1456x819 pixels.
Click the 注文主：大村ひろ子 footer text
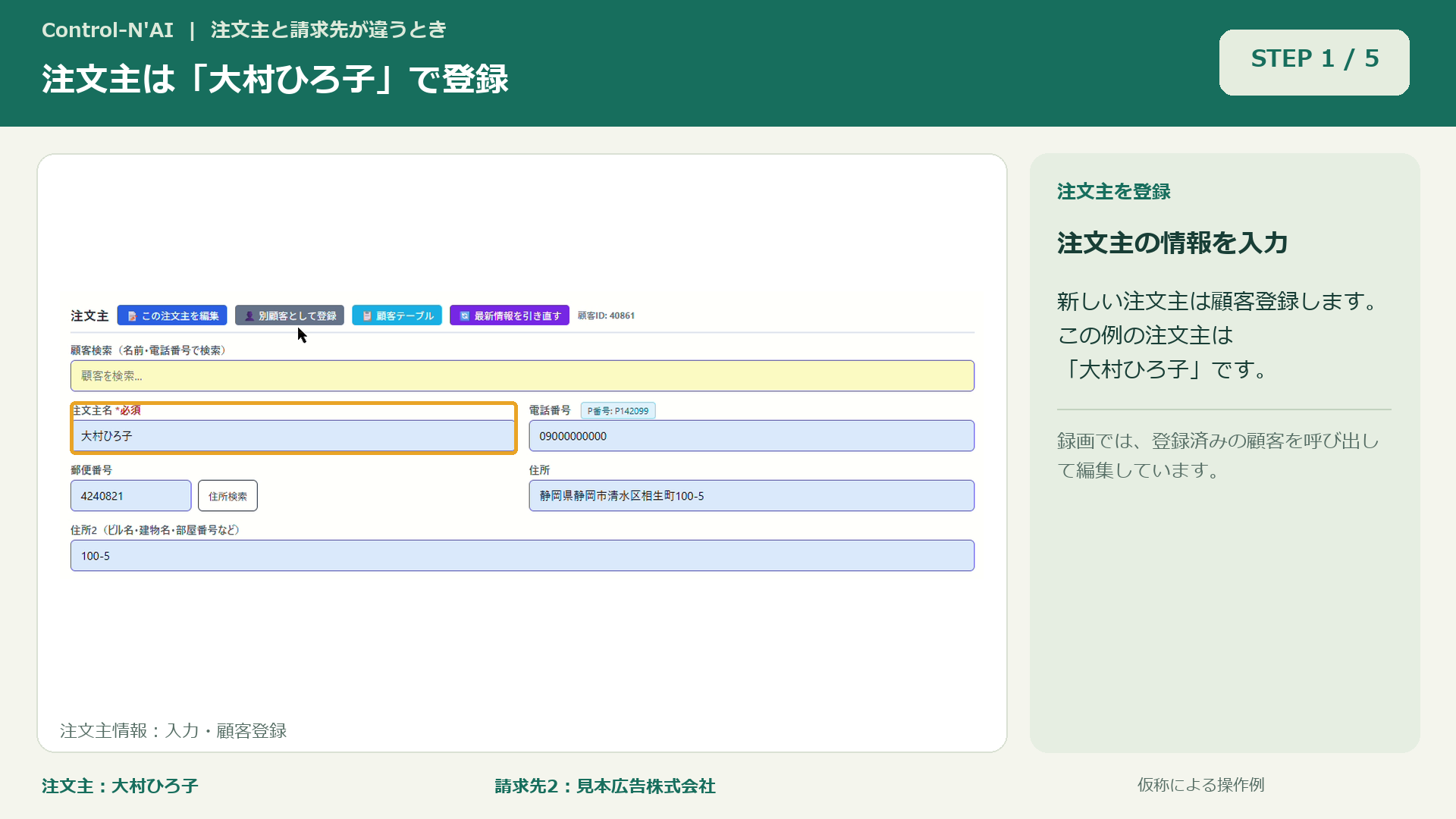120,786
